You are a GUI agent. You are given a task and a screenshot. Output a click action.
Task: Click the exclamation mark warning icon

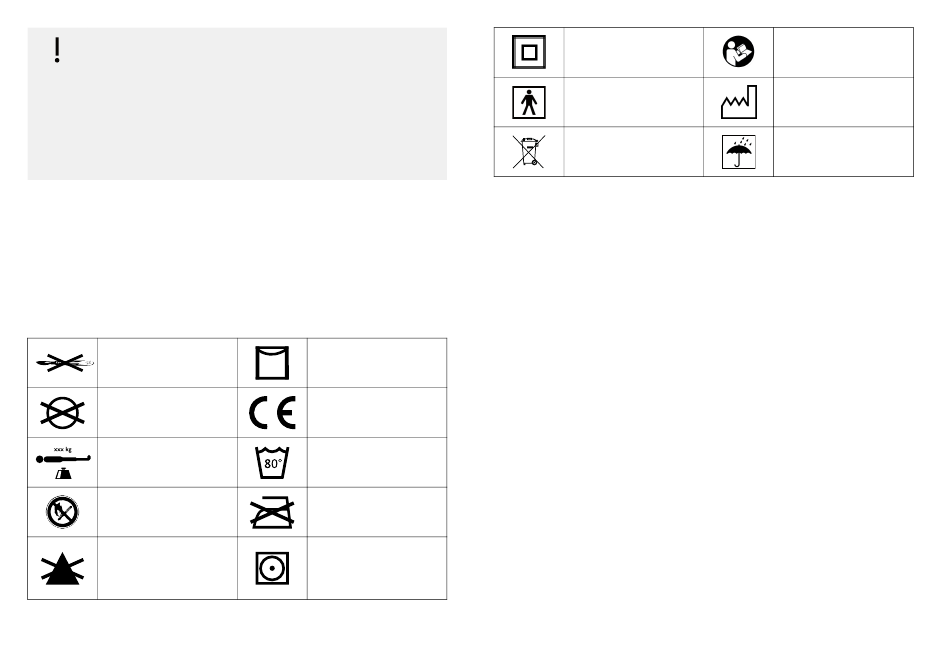pos(57,50)
